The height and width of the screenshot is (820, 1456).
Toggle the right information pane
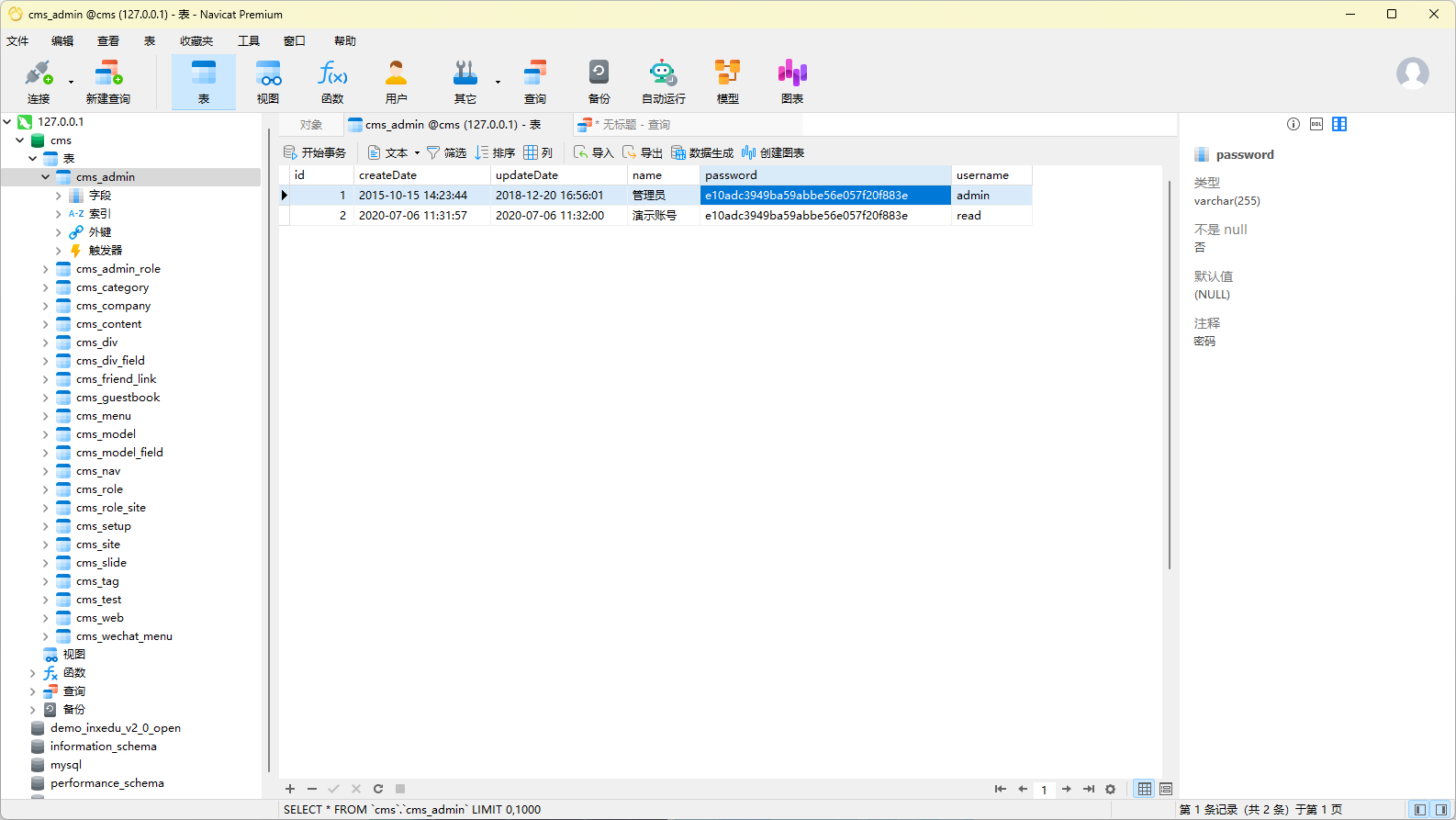tap(1441, 809)
